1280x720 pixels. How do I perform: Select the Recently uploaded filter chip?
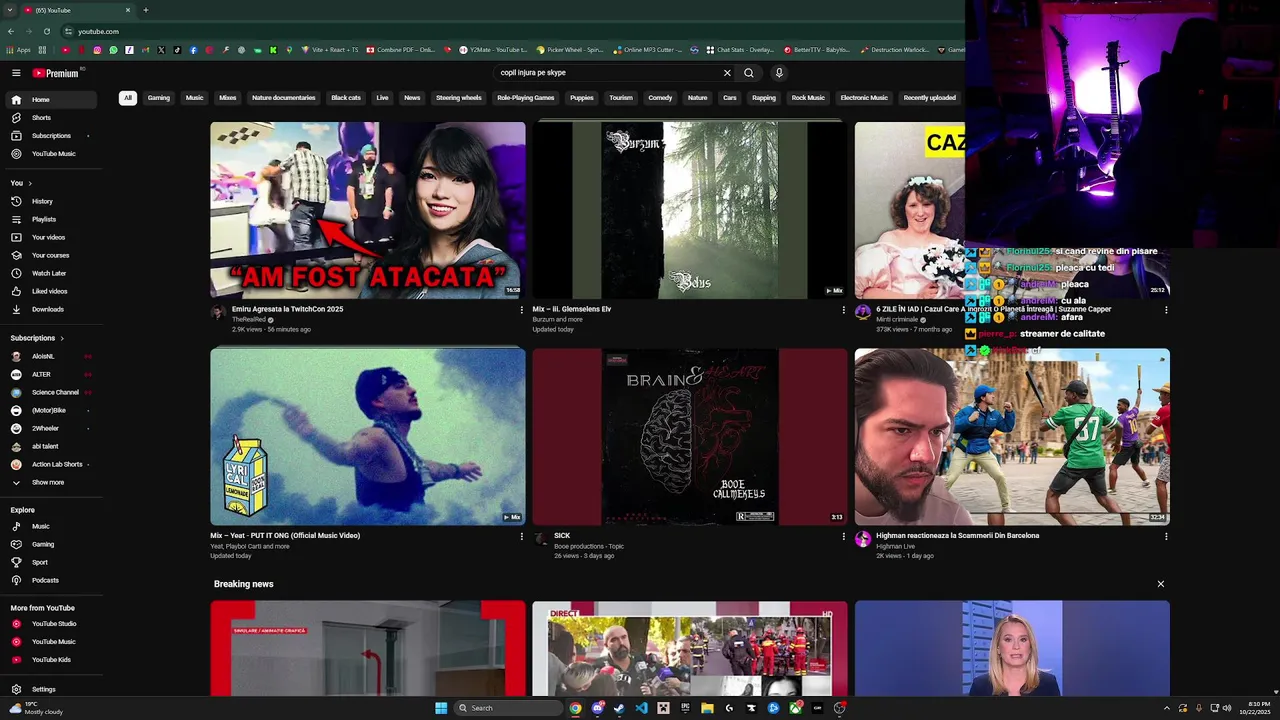(x=929, y=98)
